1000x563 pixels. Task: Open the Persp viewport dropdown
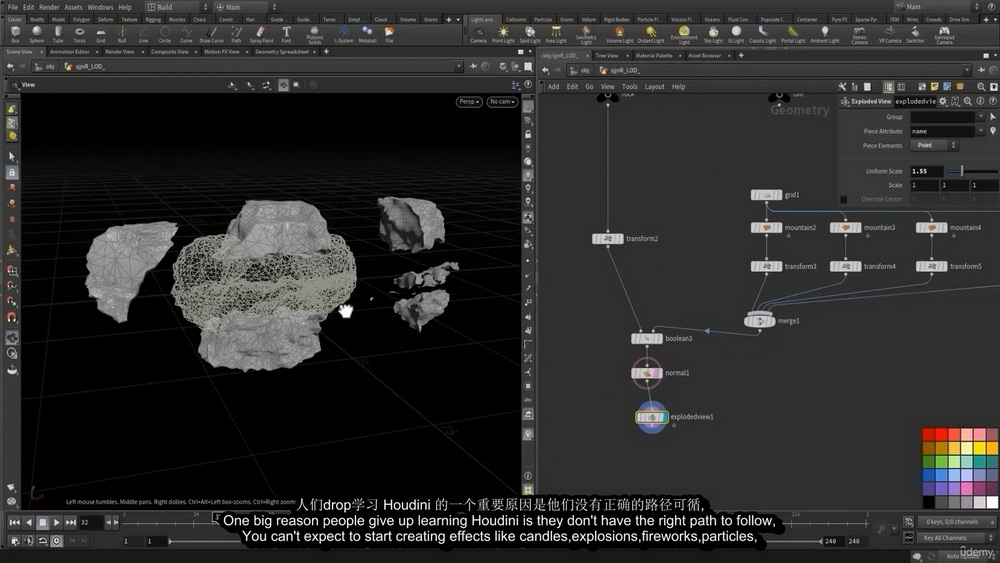click(x=469, y=102)
